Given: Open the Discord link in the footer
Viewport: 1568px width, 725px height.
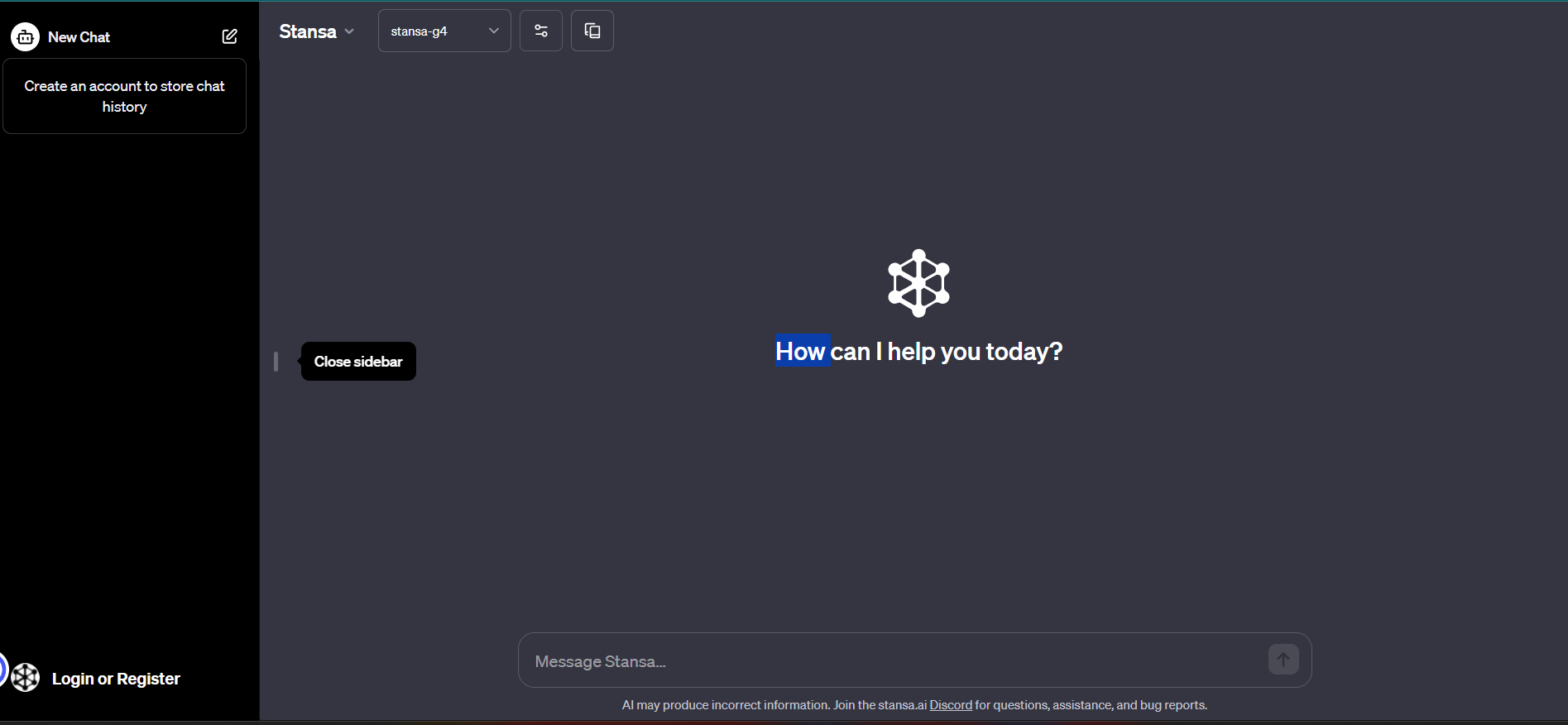Looking at the screenshot, I should (951, 705).
